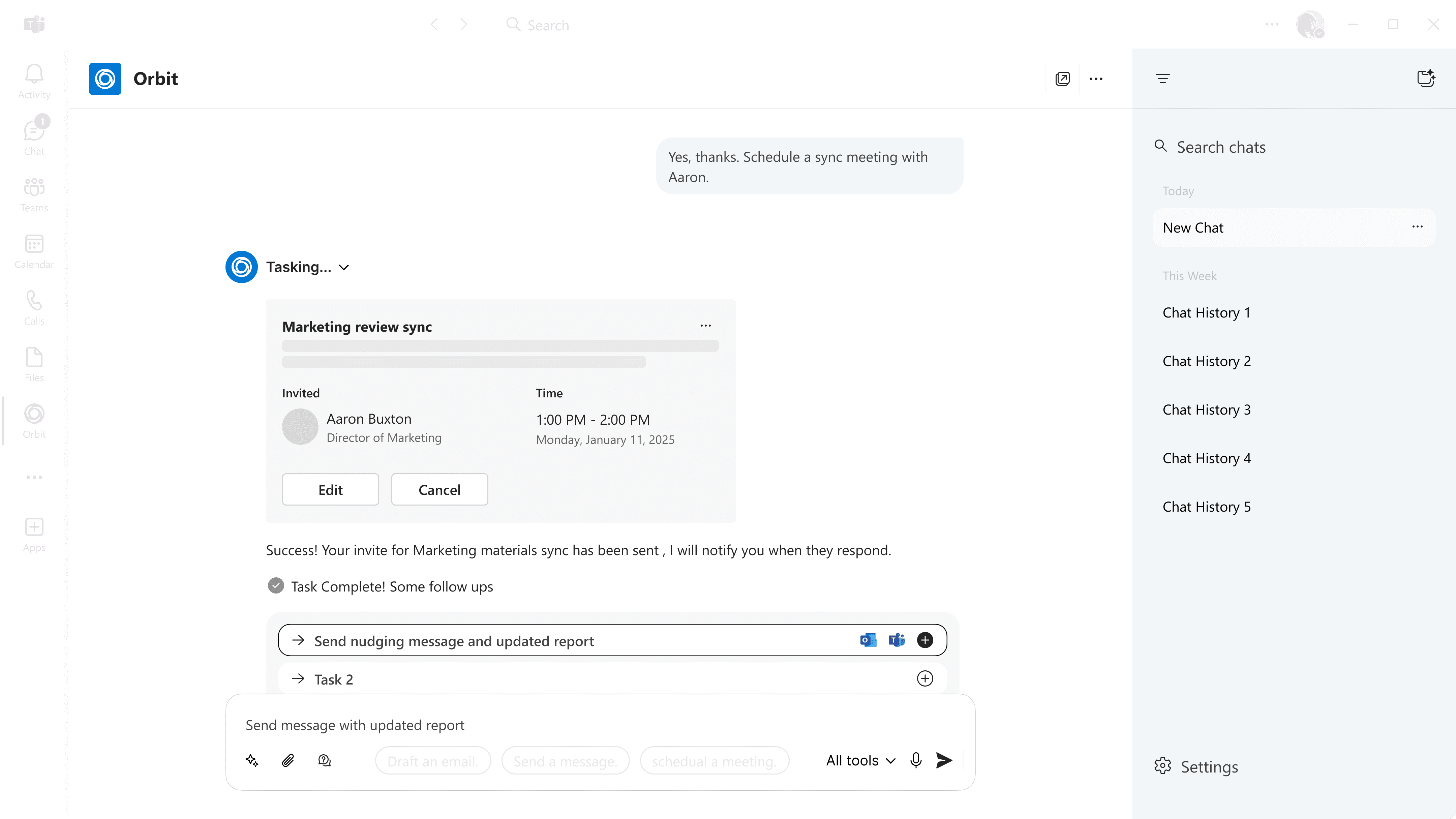The width and height of the screenshot is (1456, 819).
Task: Open Chat History 3
Action: [x=1206, y=409]
